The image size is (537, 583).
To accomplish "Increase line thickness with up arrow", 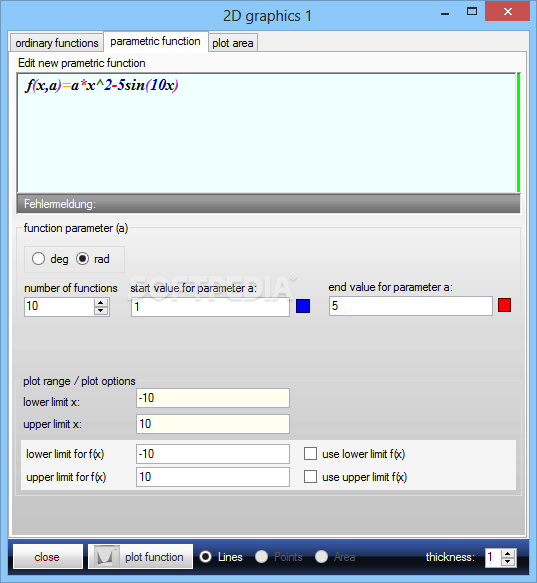I will click(508, 553).
